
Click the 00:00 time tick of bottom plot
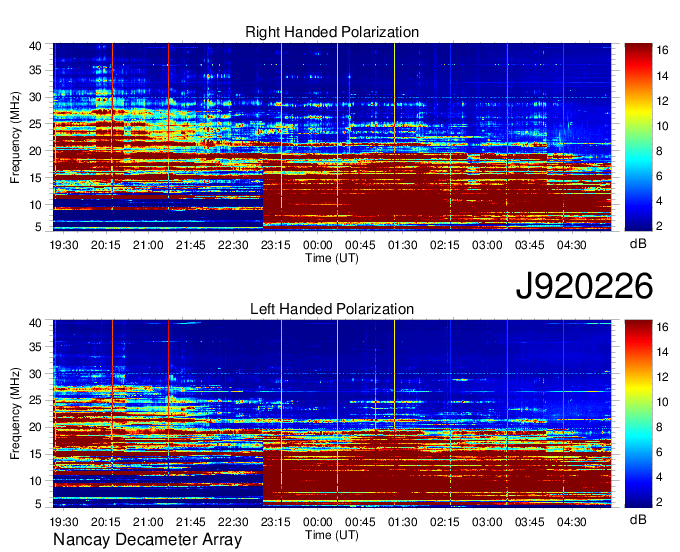[x=318, y=522]
